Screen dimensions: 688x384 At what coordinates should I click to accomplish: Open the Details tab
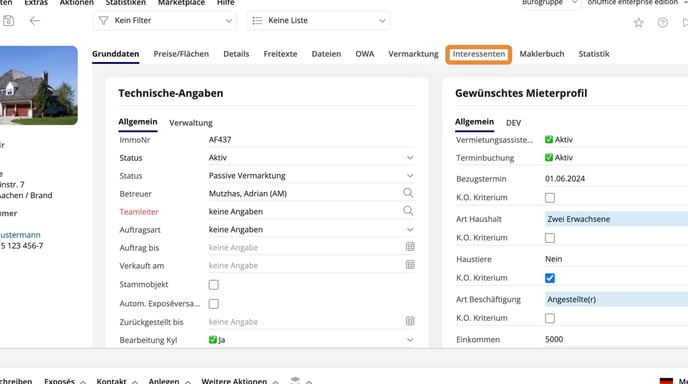(236, 54)
